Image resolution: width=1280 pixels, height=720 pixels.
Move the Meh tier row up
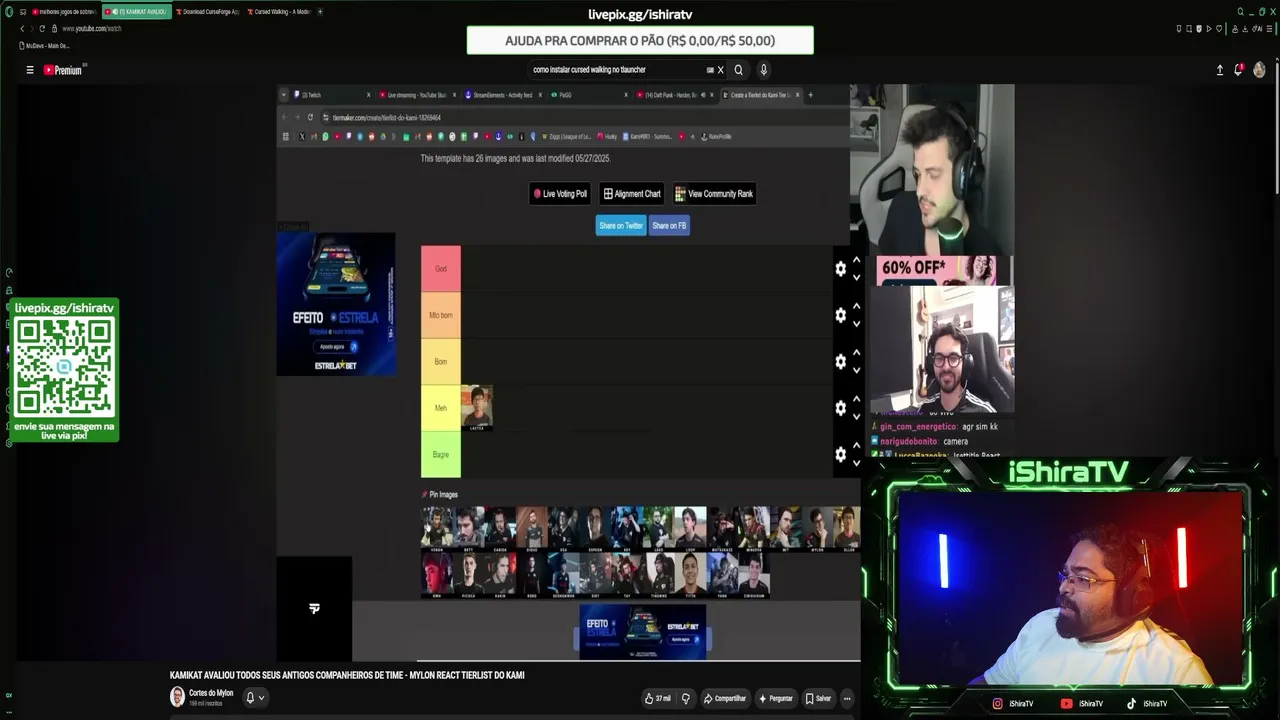pyautogui.click(x=856, y=399)
